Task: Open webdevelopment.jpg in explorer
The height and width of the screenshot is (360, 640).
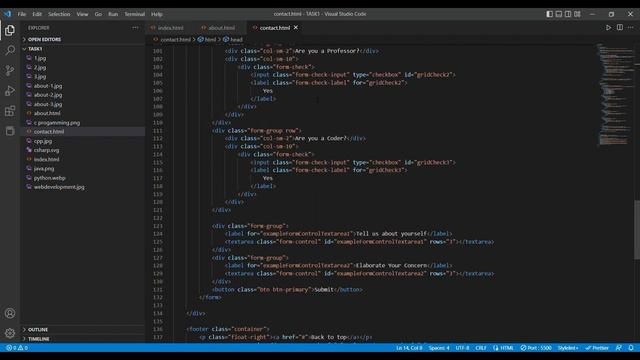Action: (59, 187)
